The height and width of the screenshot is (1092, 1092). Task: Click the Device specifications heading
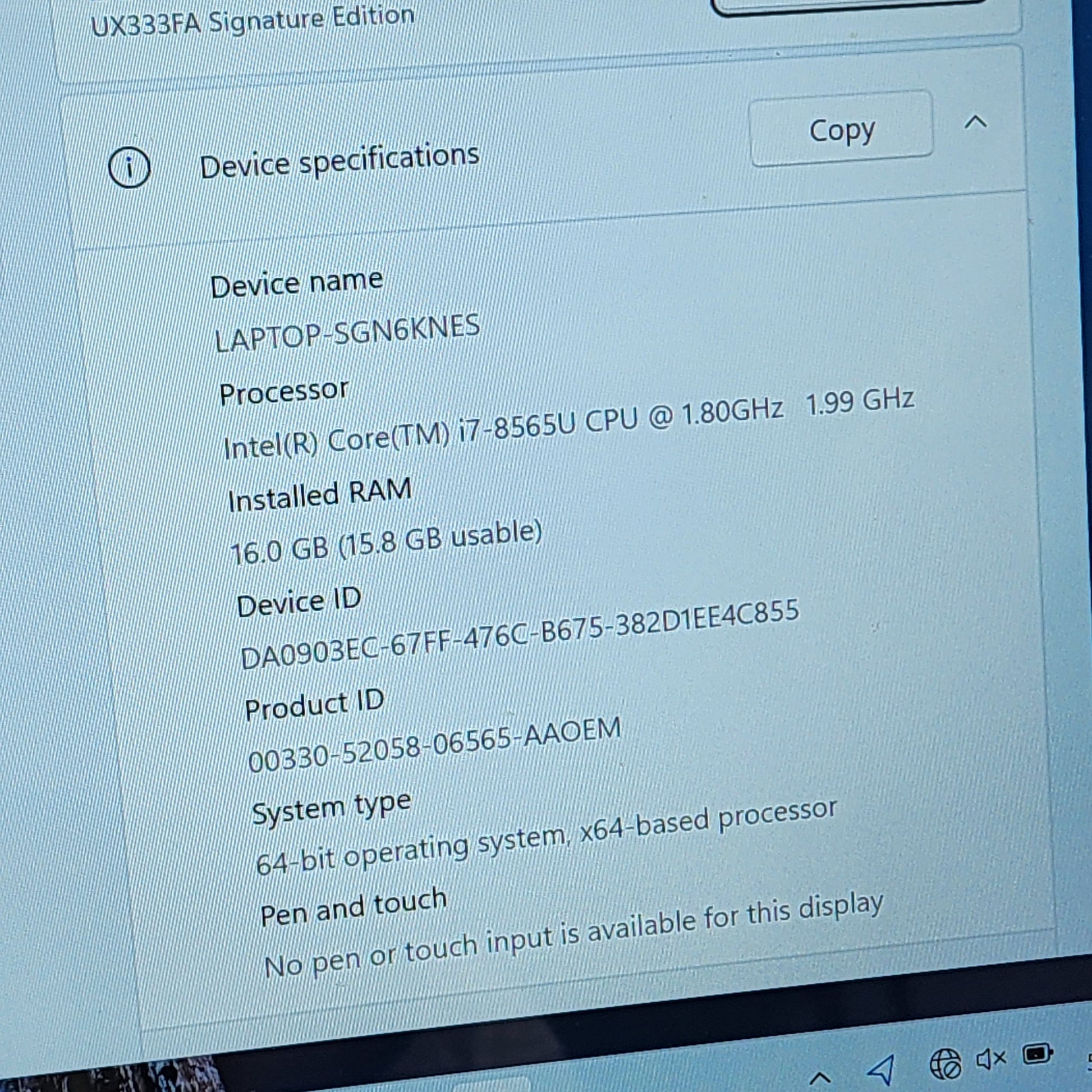click(339, 161)
